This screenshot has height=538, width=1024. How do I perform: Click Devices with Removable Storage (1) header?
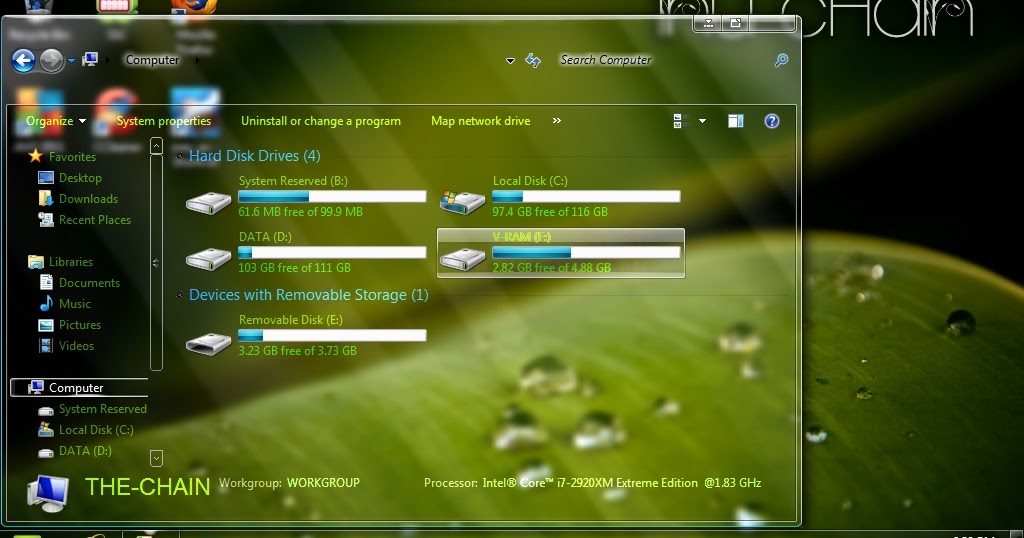[x=309, y=295]
